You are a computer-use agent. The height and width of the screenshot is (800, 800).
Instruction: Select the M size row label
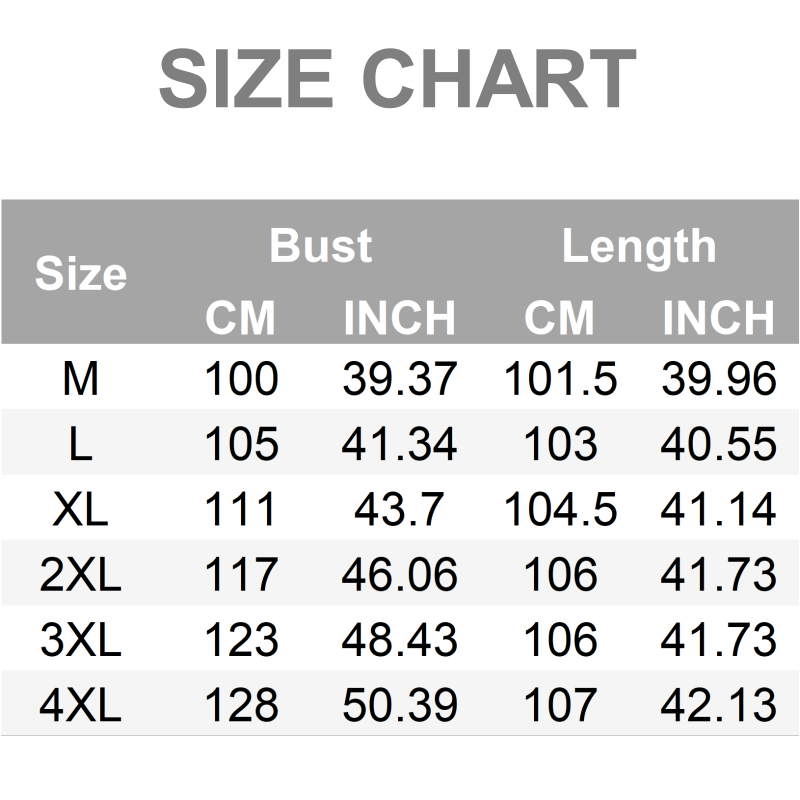(x=81, y=379)
